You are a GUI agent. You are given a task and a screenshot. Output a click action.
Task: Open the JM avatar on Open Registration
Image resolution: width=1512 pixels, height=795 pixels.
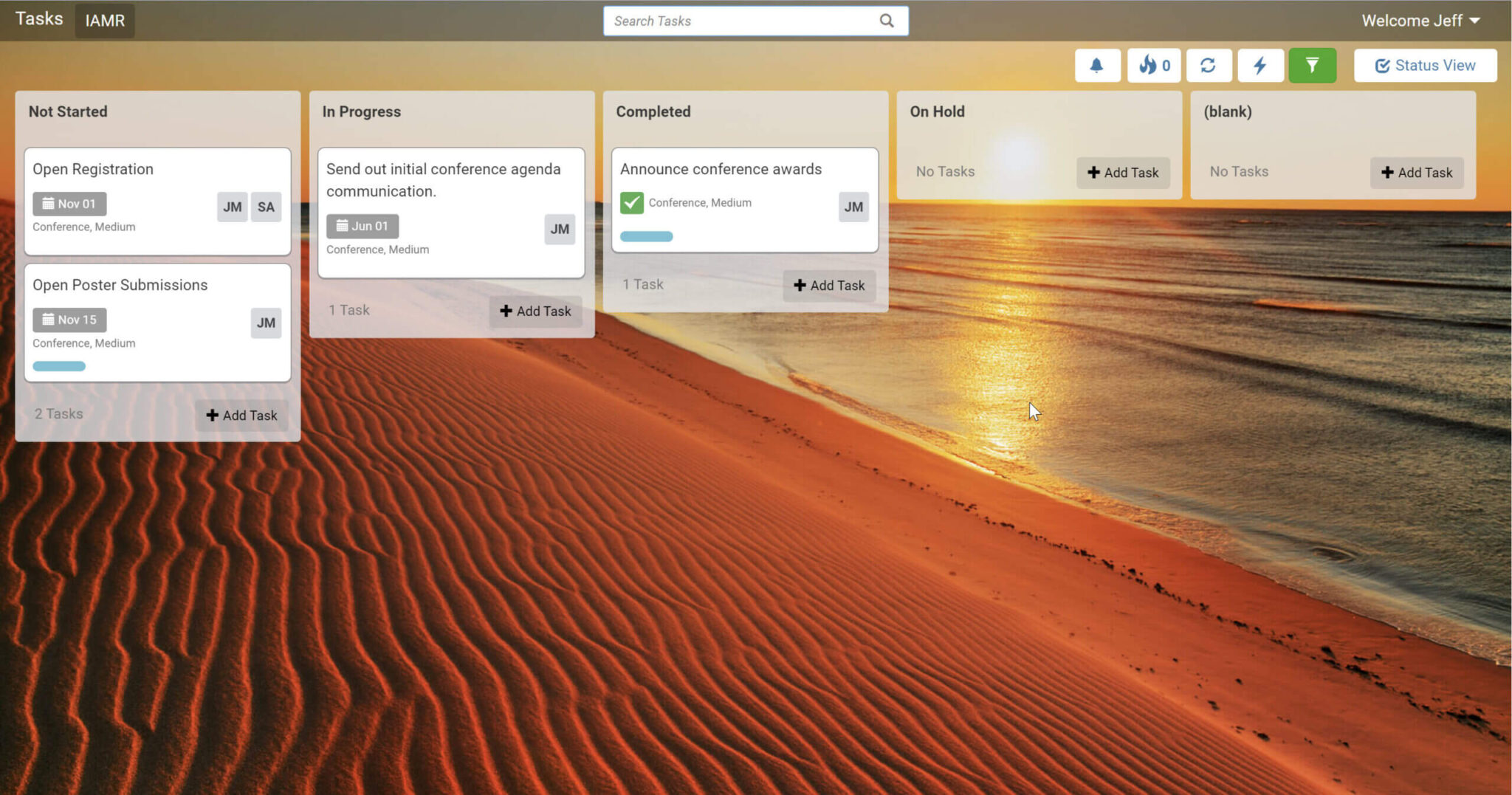coord(233,207)
